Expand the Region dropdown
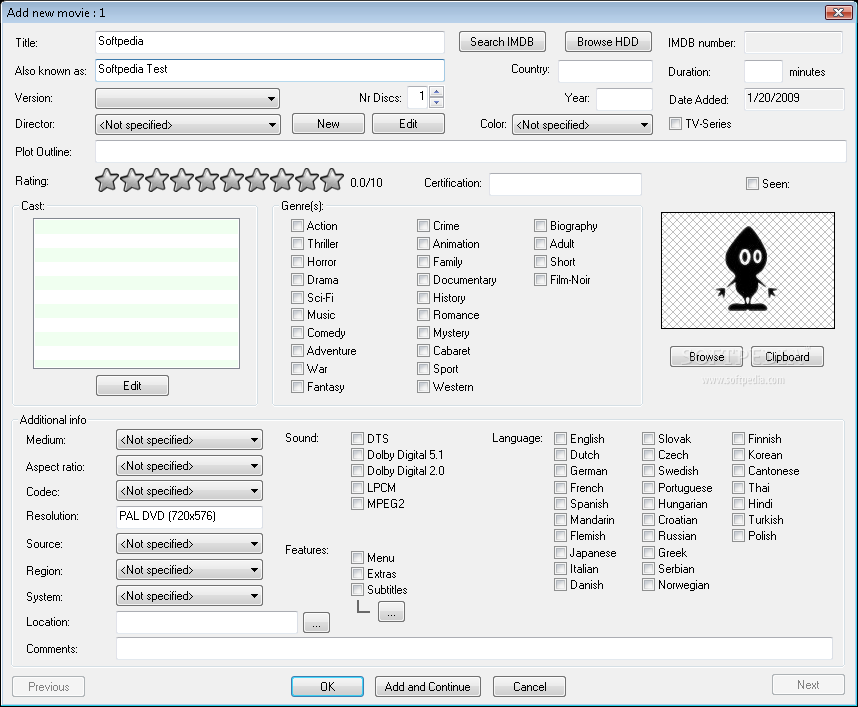Screen dimensions: 858x707 [x=189, y=570]
